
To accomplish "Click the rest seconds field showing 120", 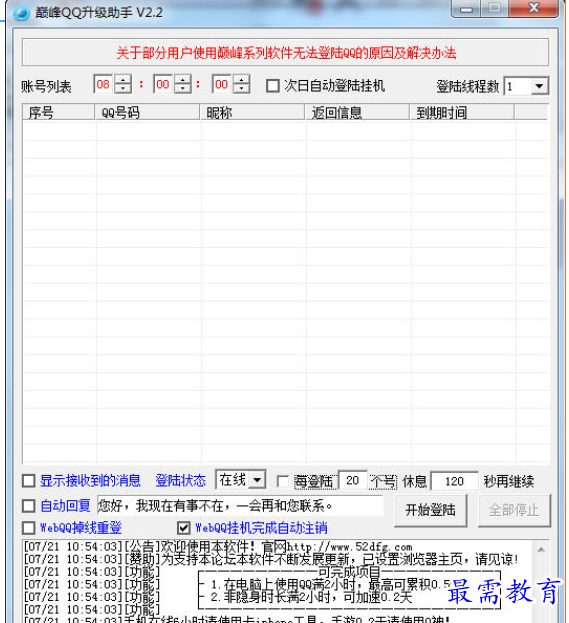I will click(x=455, y=482).
